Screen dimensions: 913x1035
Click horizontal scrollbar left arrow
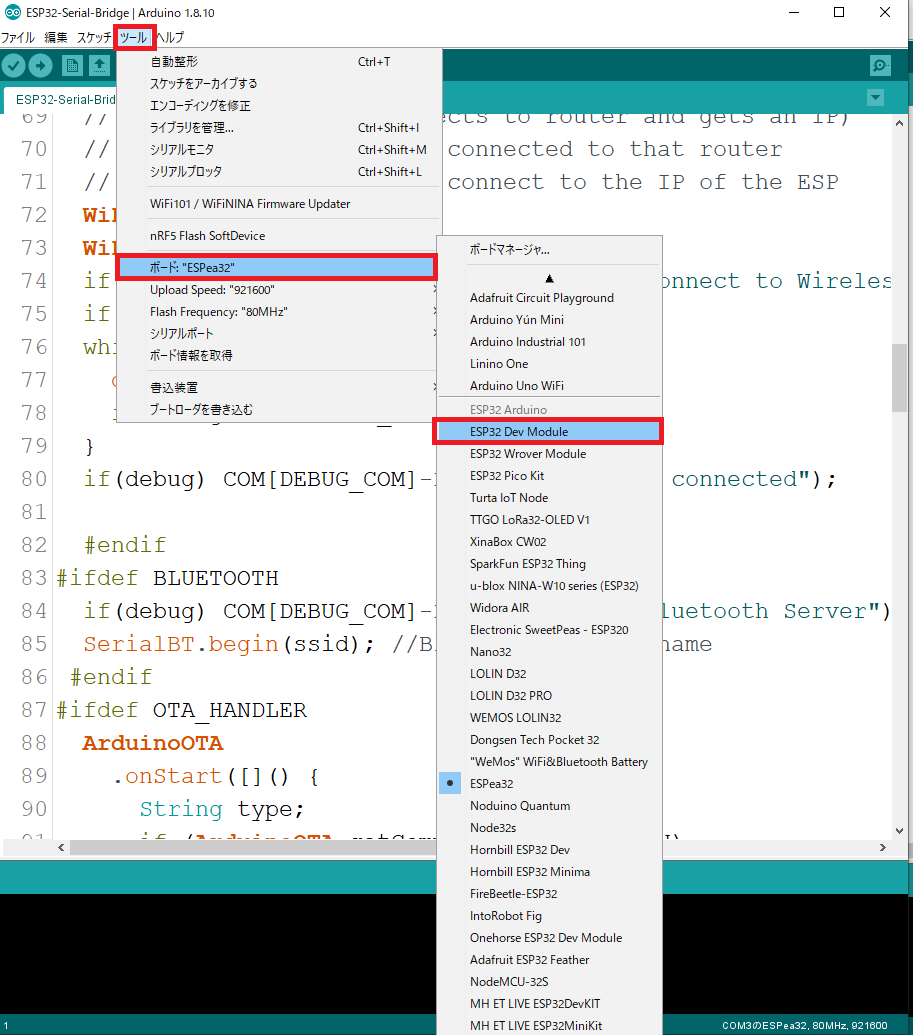(x=61, y=847)
